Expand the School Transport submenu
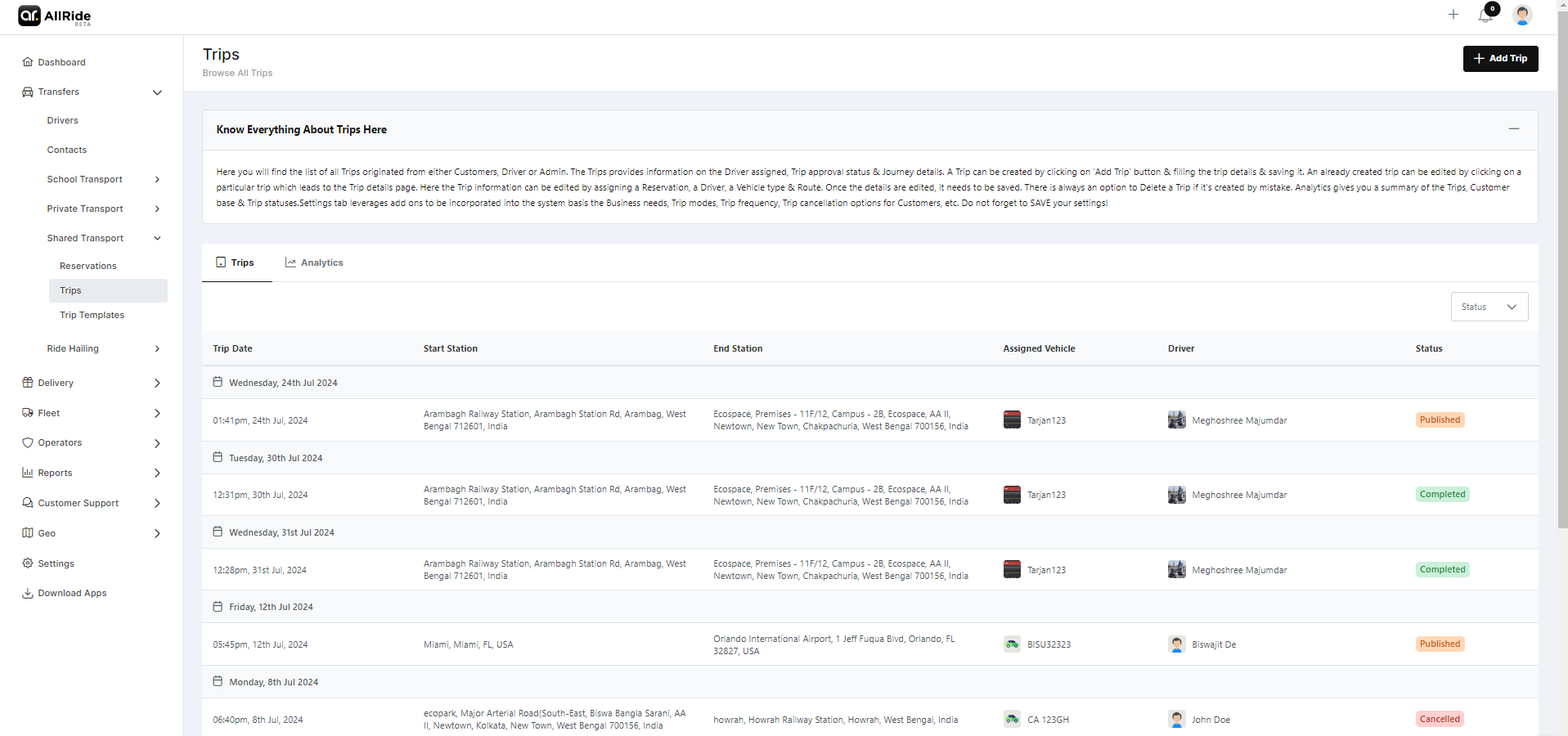Viewport: 1568px width, 736px height. (x=157, y=180)
